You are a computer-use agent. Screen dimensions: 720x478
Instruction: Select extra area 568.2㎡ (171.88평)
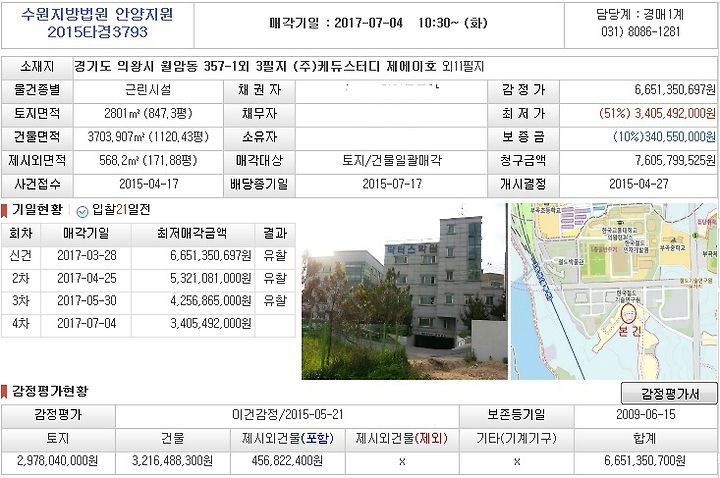click(148, 160)
